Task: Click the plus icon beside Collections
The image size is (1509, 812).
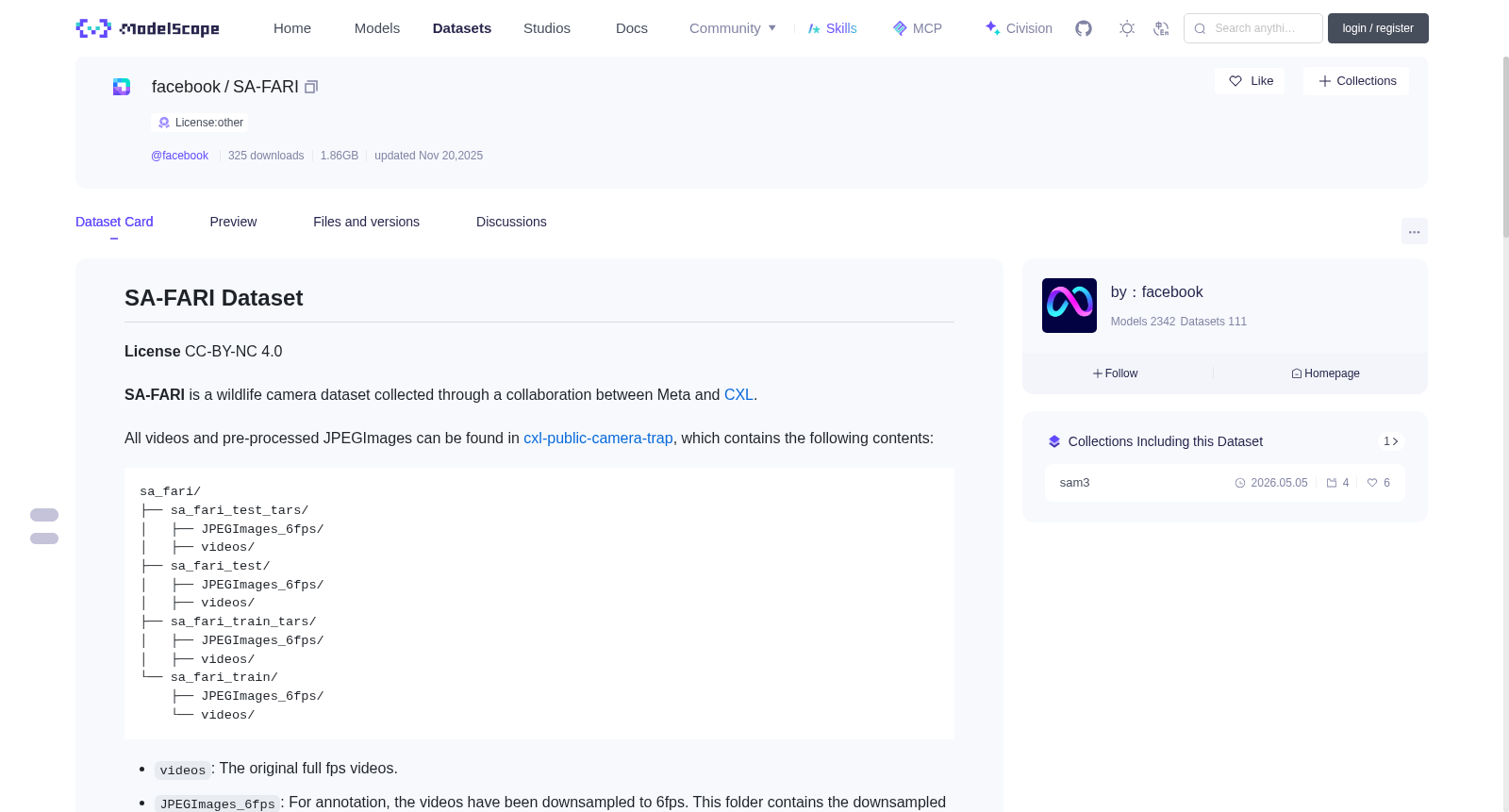Action: pyautogui.click(x=1325, y=81)
